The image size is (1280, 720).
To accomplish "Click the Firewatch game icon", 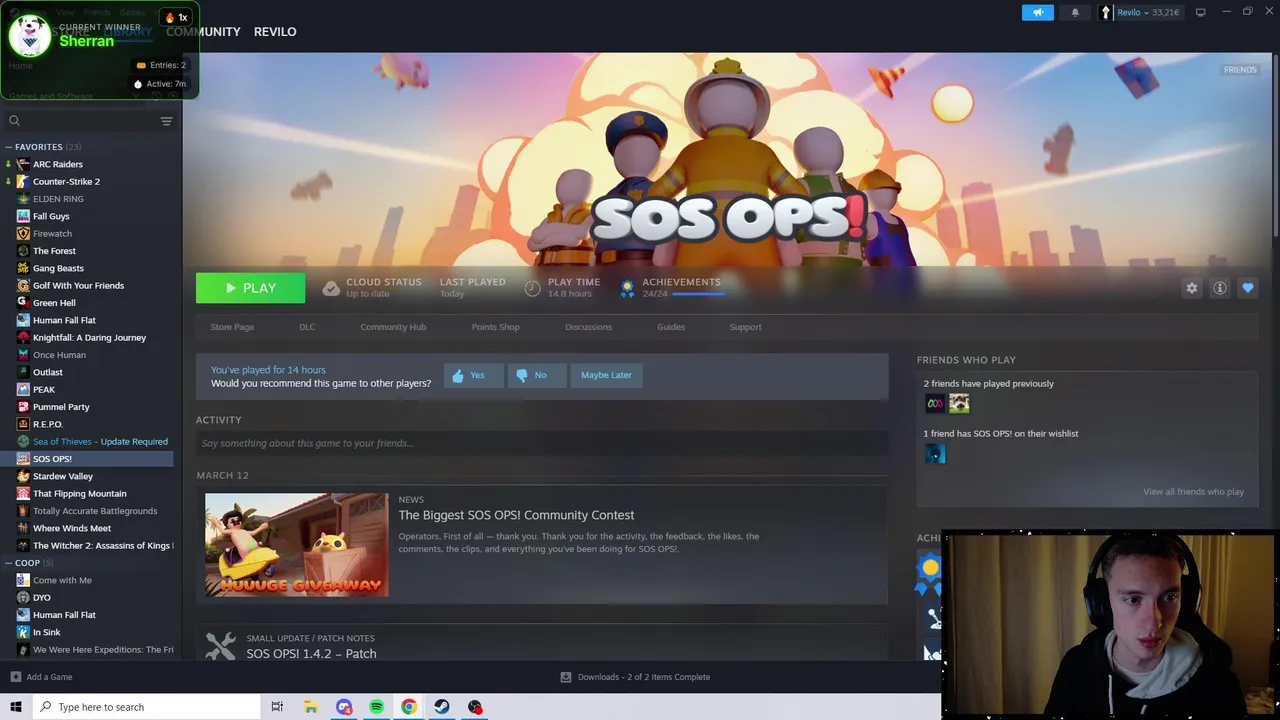I will pyautogui.click(x=24, y=233).
